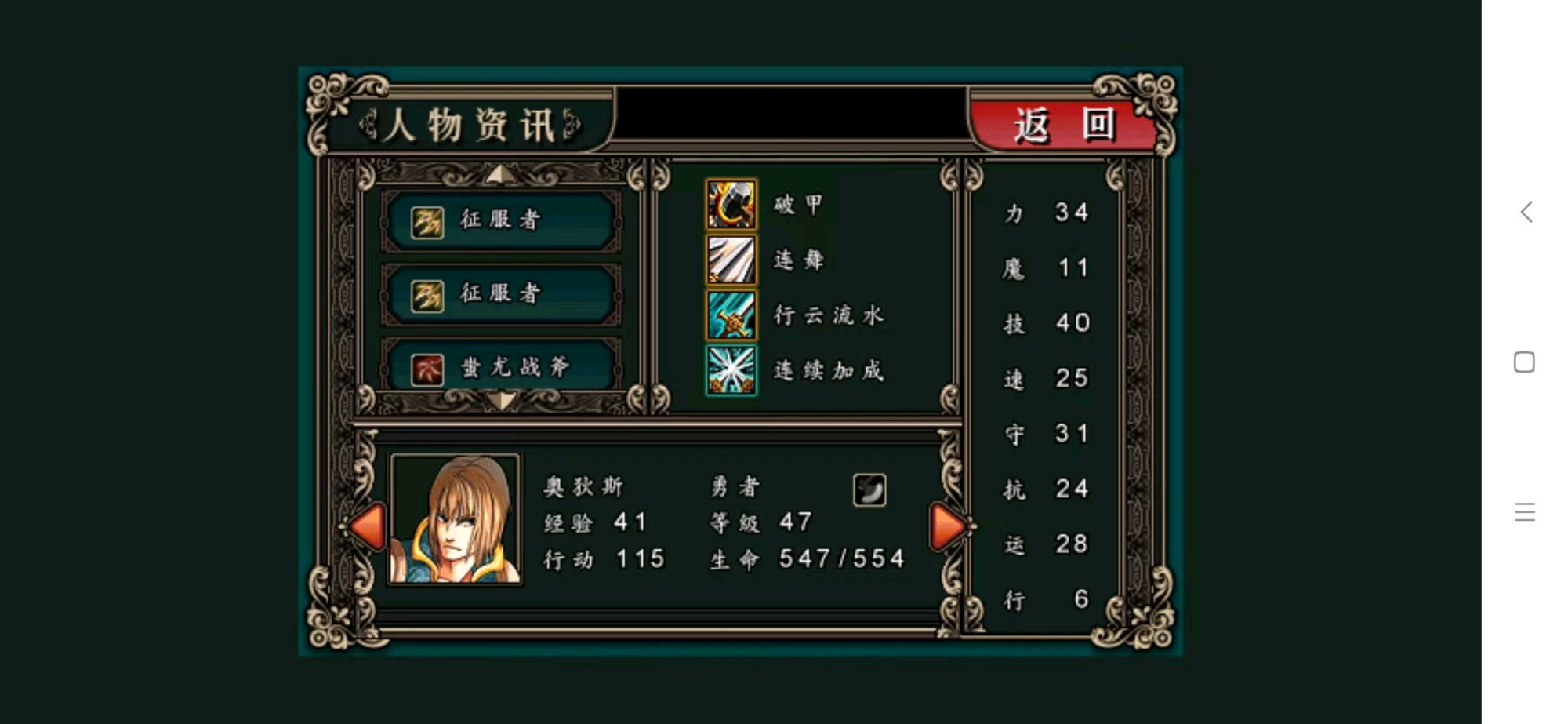
Task: Tap the 行云流水 sword skill icon
Action: click(x=731, y=315)
